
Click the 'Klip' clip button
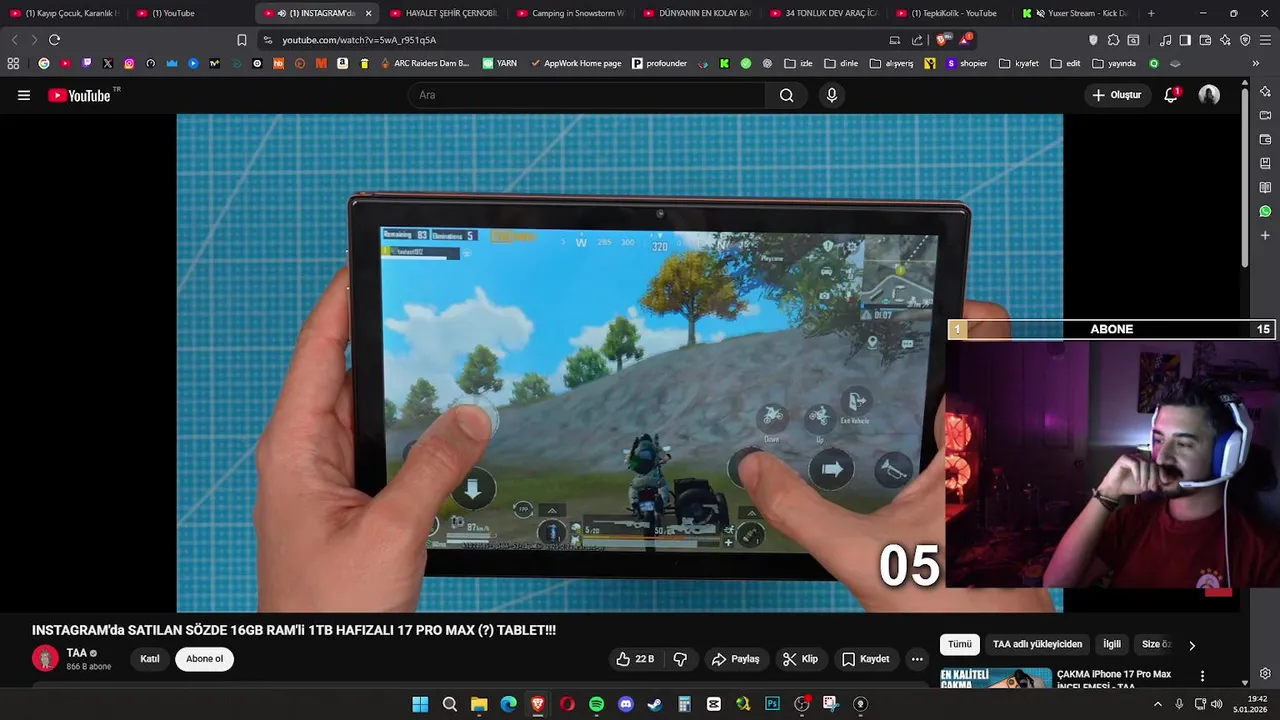click(800, 659)
